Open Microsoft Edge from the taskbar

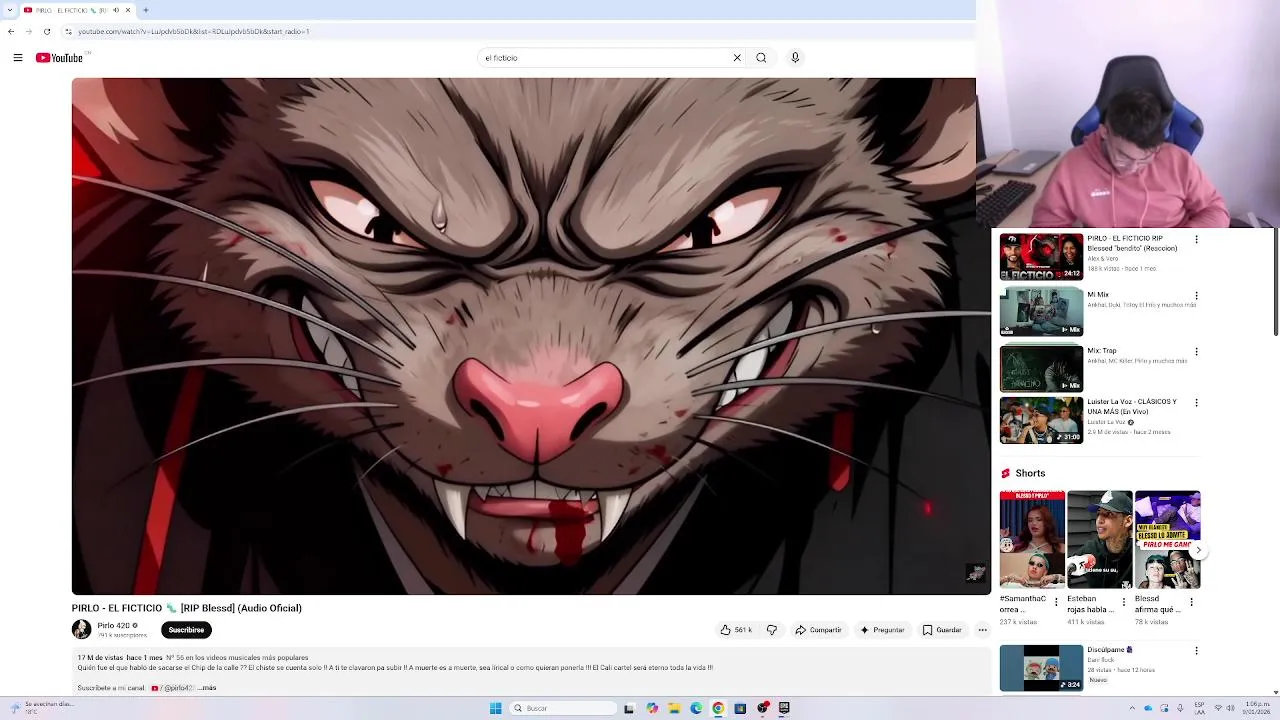696,708
